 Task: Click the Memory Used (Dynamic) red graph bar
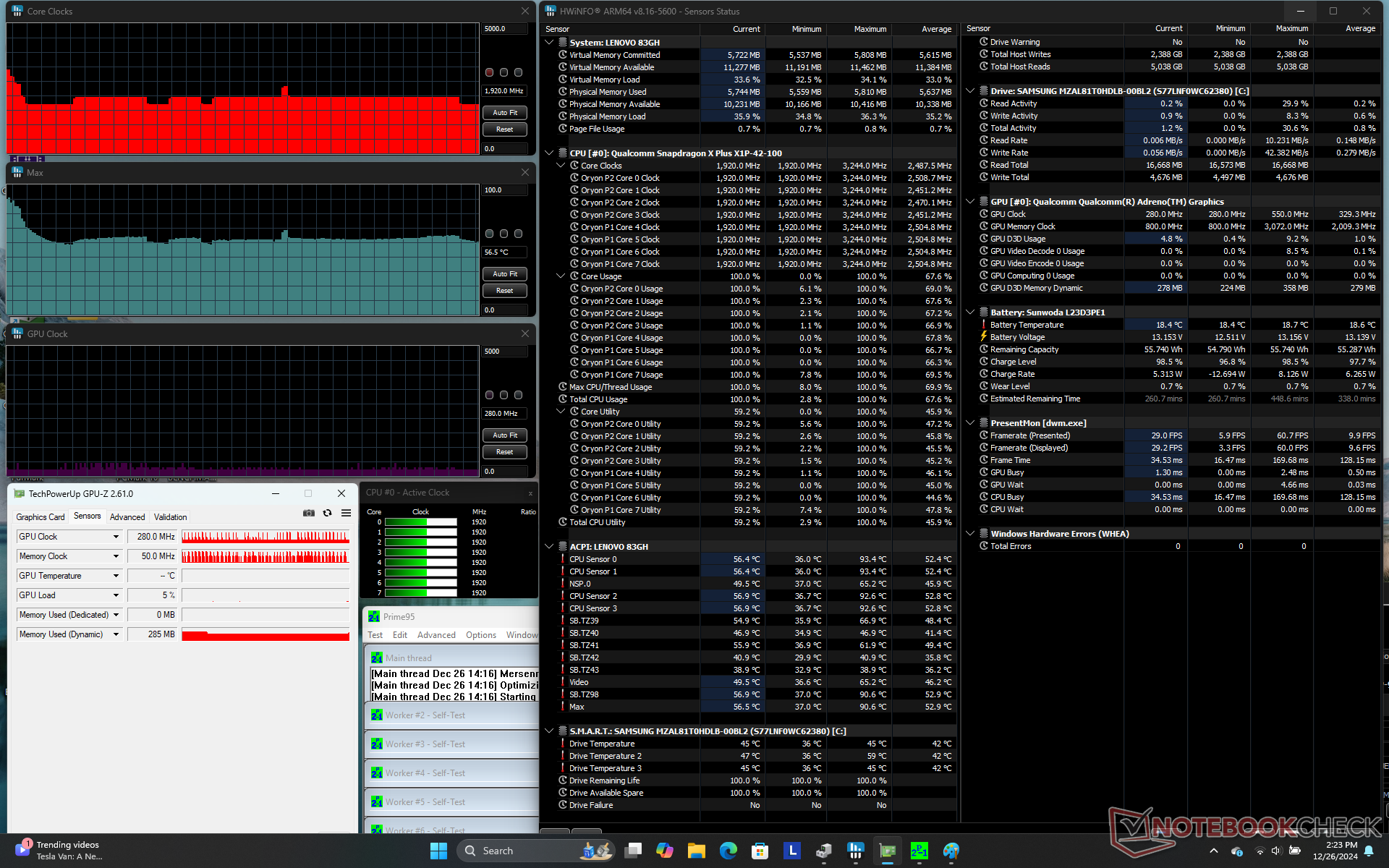click(x=266, y=635)
